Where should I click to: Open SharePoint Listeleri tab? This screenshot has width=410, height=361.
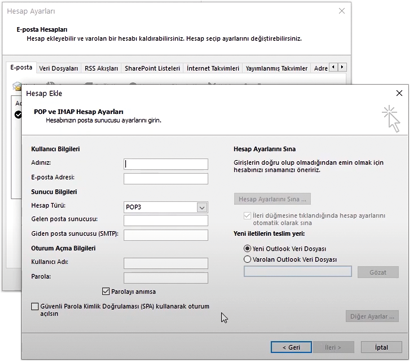(x=152, y=68)
